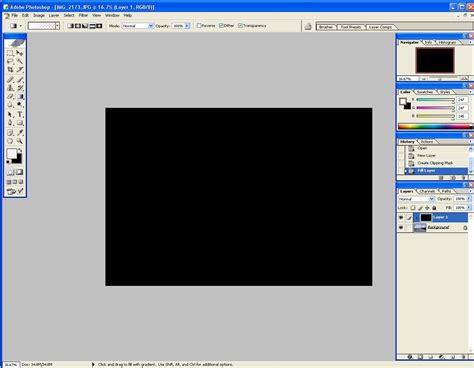Select the Slice tool

(x=20, y=69)
